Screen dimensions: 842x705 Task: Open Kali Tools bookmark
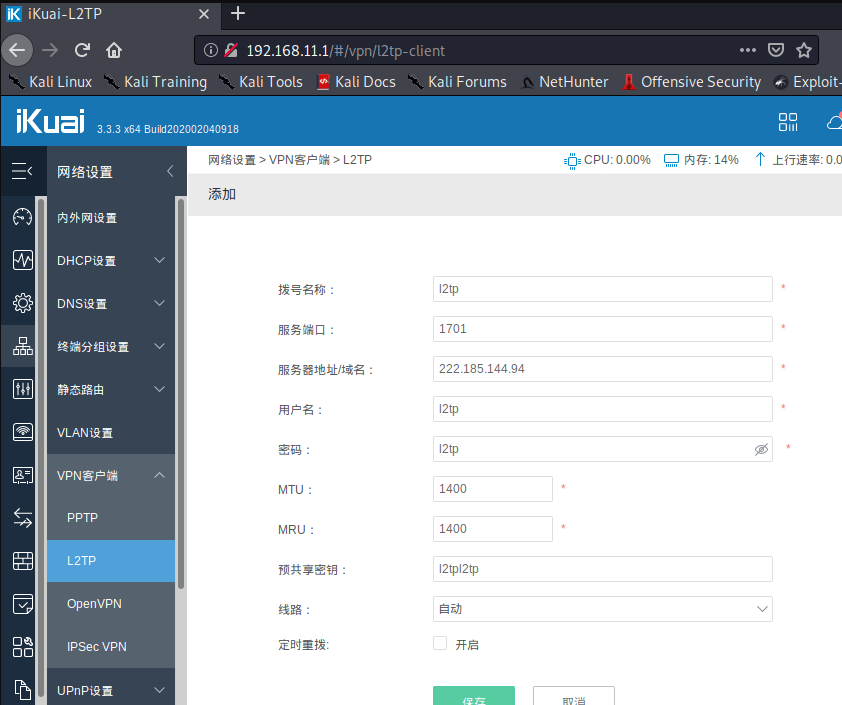(x=261, y=82)
